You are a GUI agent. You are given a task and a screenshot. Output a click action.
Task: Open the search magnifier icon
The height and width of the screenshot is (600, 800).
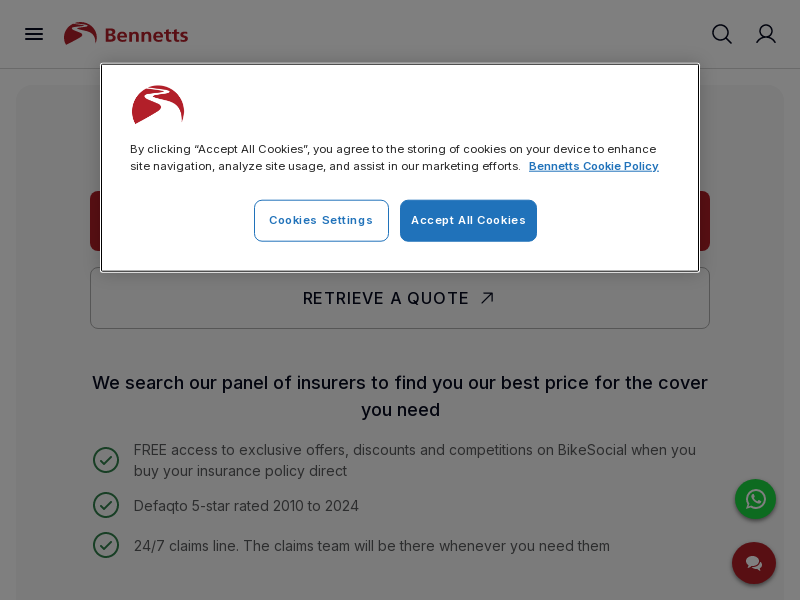(x=721, y=34)
